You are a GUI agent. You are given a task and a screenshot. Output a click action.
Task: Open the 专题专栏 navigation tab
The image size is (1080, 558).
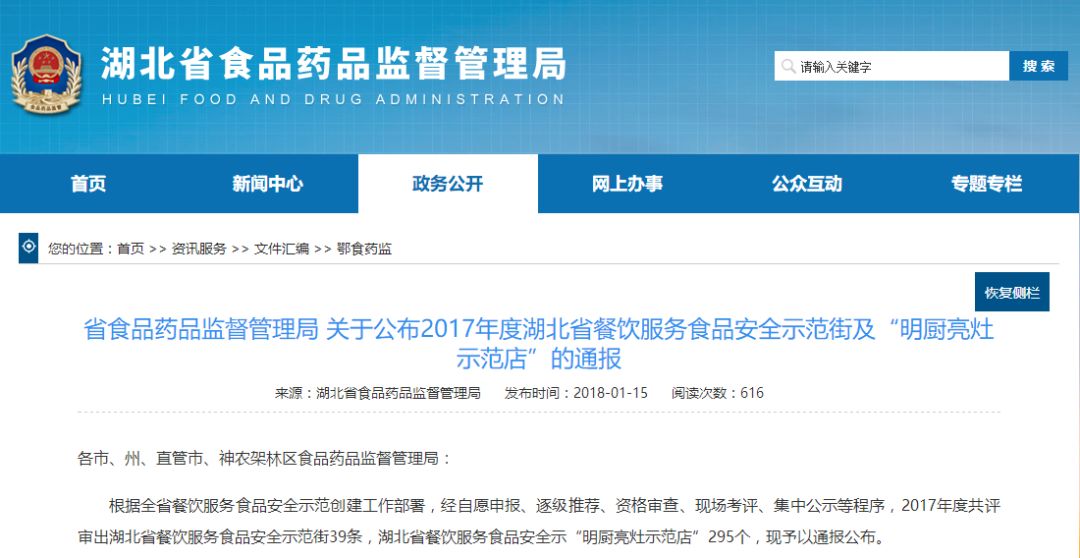(987, 184)
